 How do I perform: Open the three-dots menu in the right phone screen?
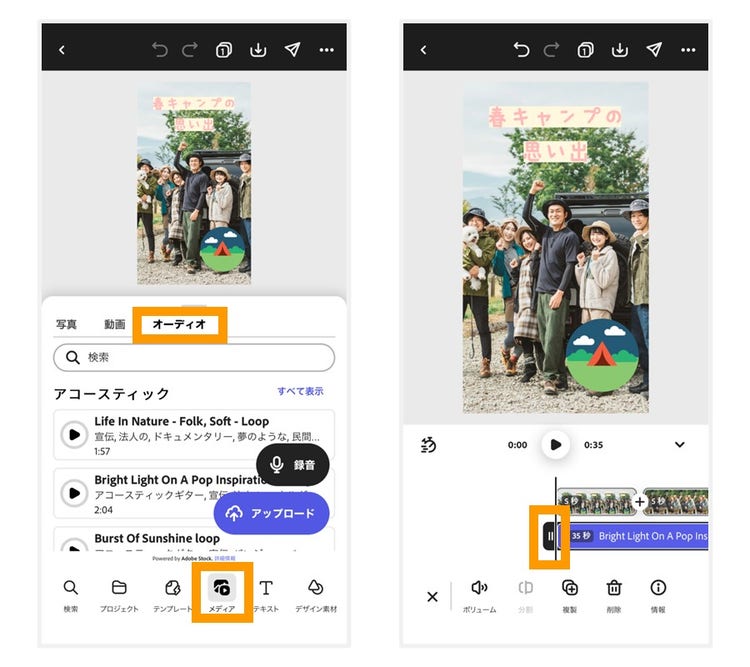(688, 50)
